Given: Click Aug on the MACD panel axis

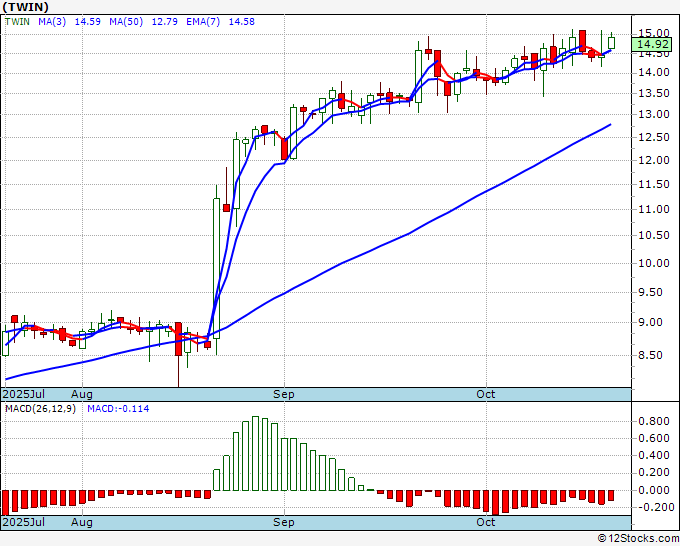Looking at the screenshot, I should point(82,522).
